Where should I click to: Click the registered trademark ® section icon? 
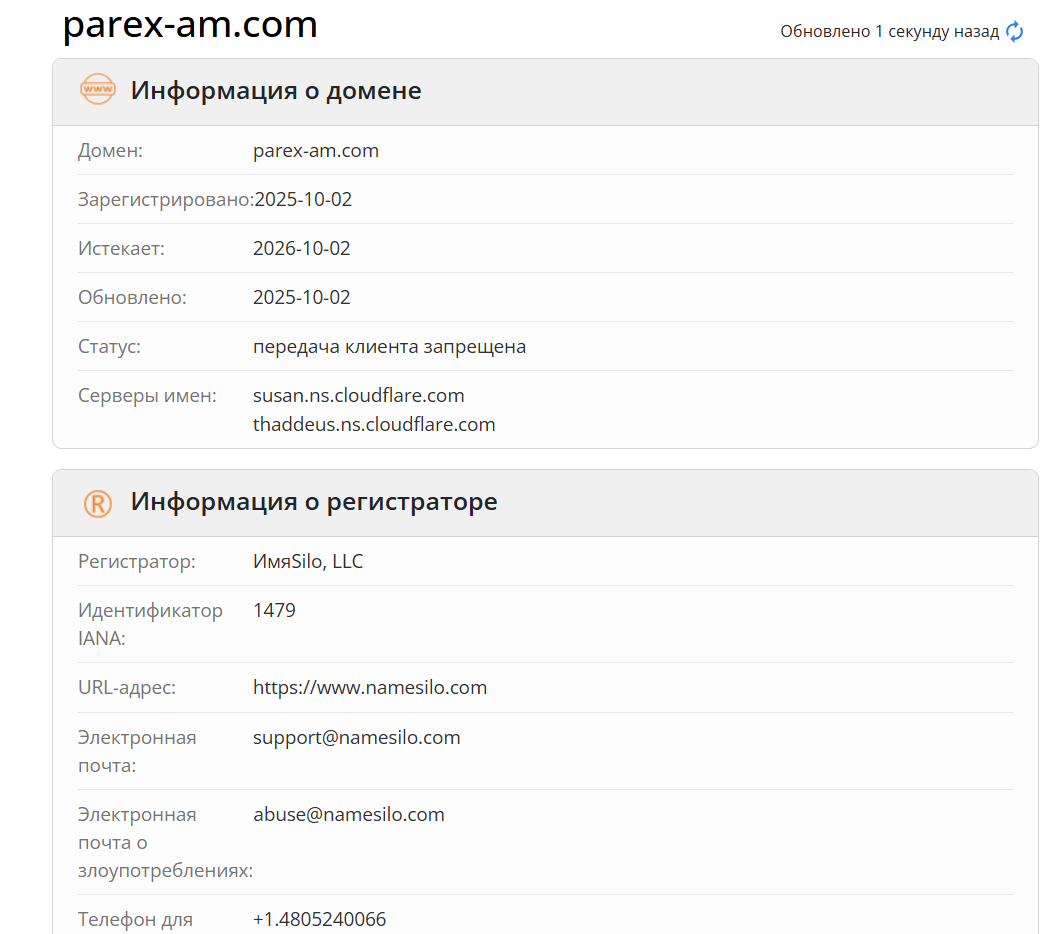[x=96, y=502]
